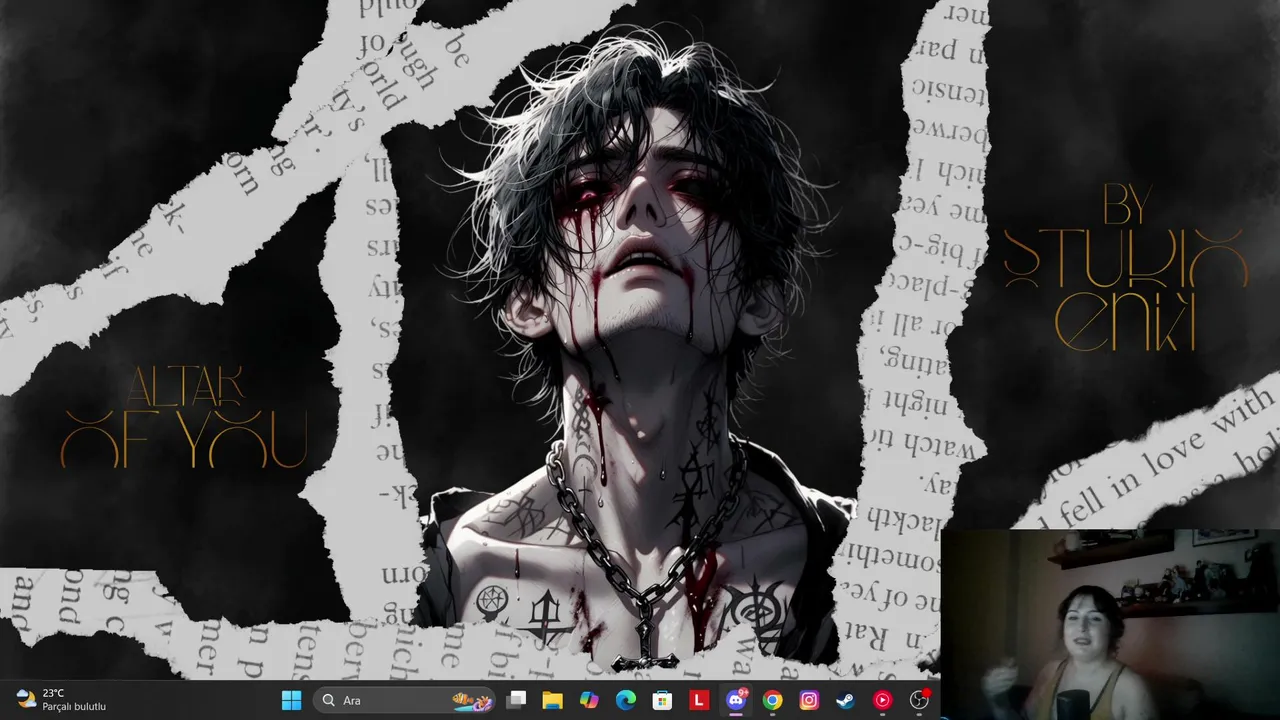This screenshot has width=1280, height=720.
Task: Open Discord from the taskbar
Action: coord(736,700)
